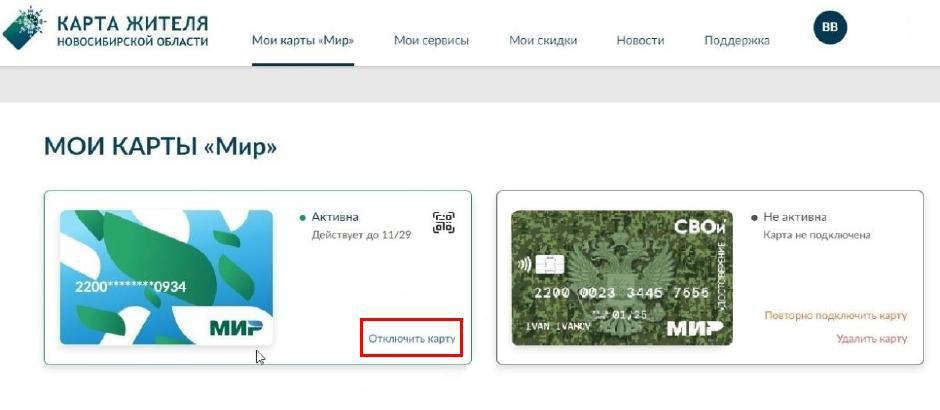Open the QR code icon on active card
Viewport: 940px width, 410px height.
[444, 222]
